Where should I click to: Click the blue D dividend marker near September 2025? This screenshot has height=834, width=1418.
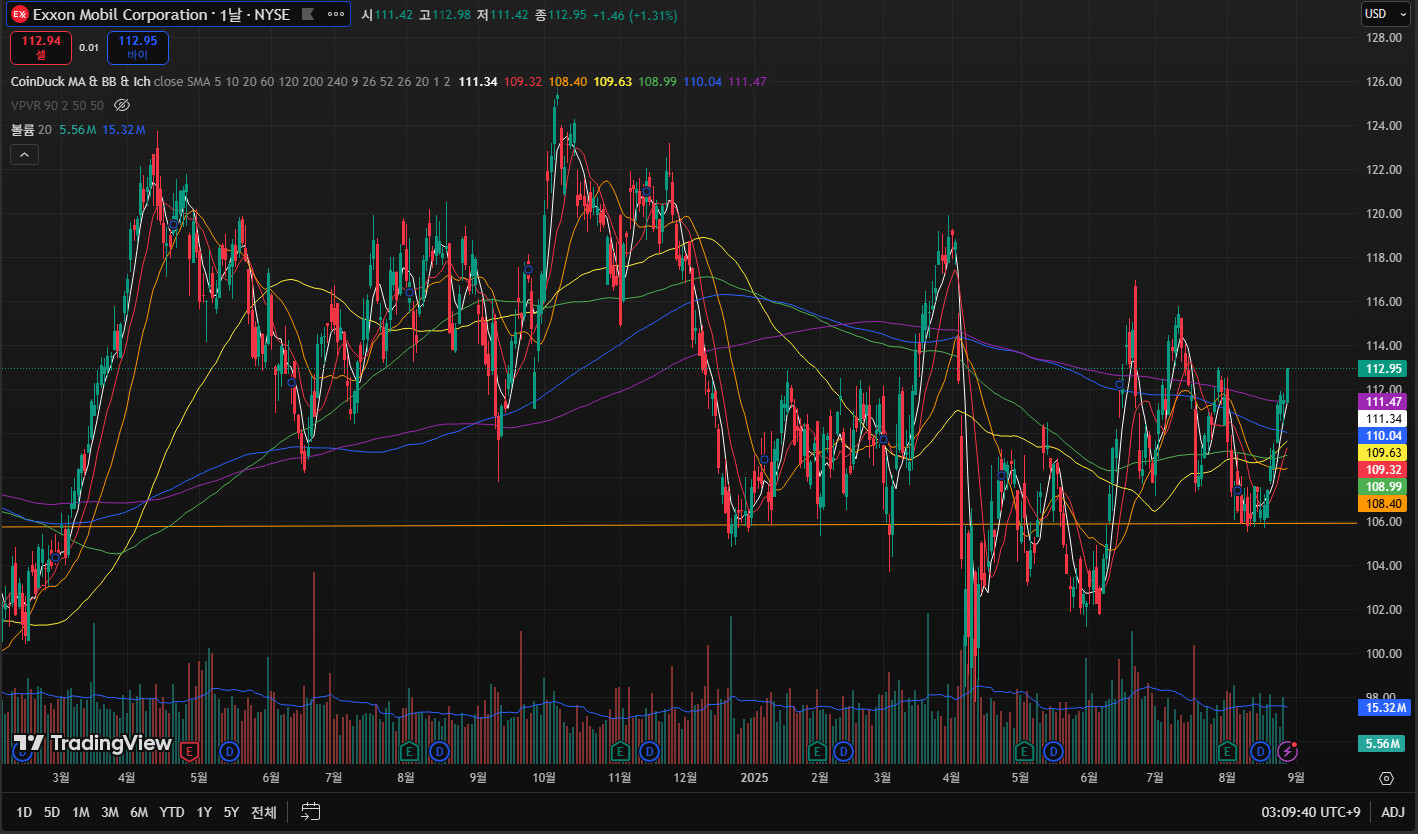tap(1261, 750)
